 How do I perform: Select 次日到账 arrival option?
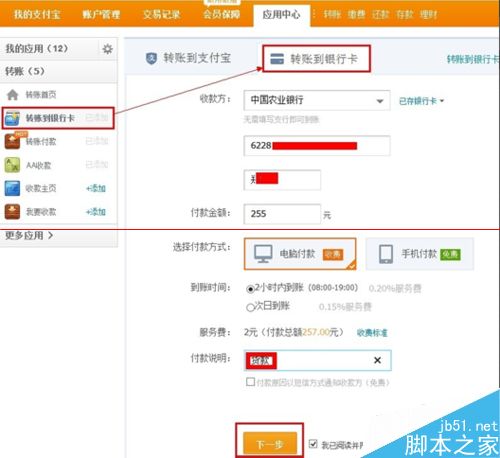point(250,307)
